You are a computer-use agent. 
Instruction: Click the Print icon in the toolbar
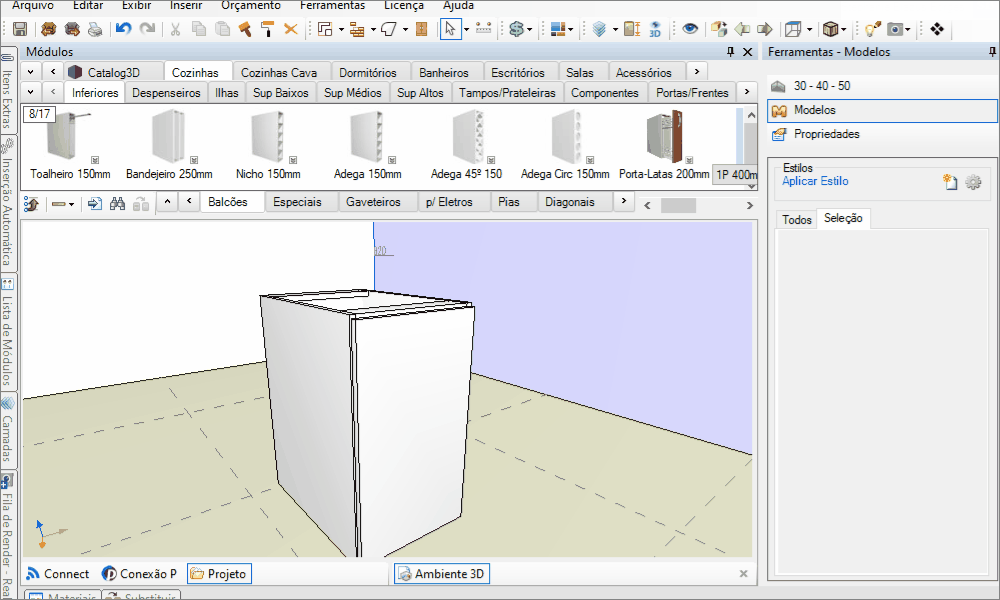click(x=95, y=29)
